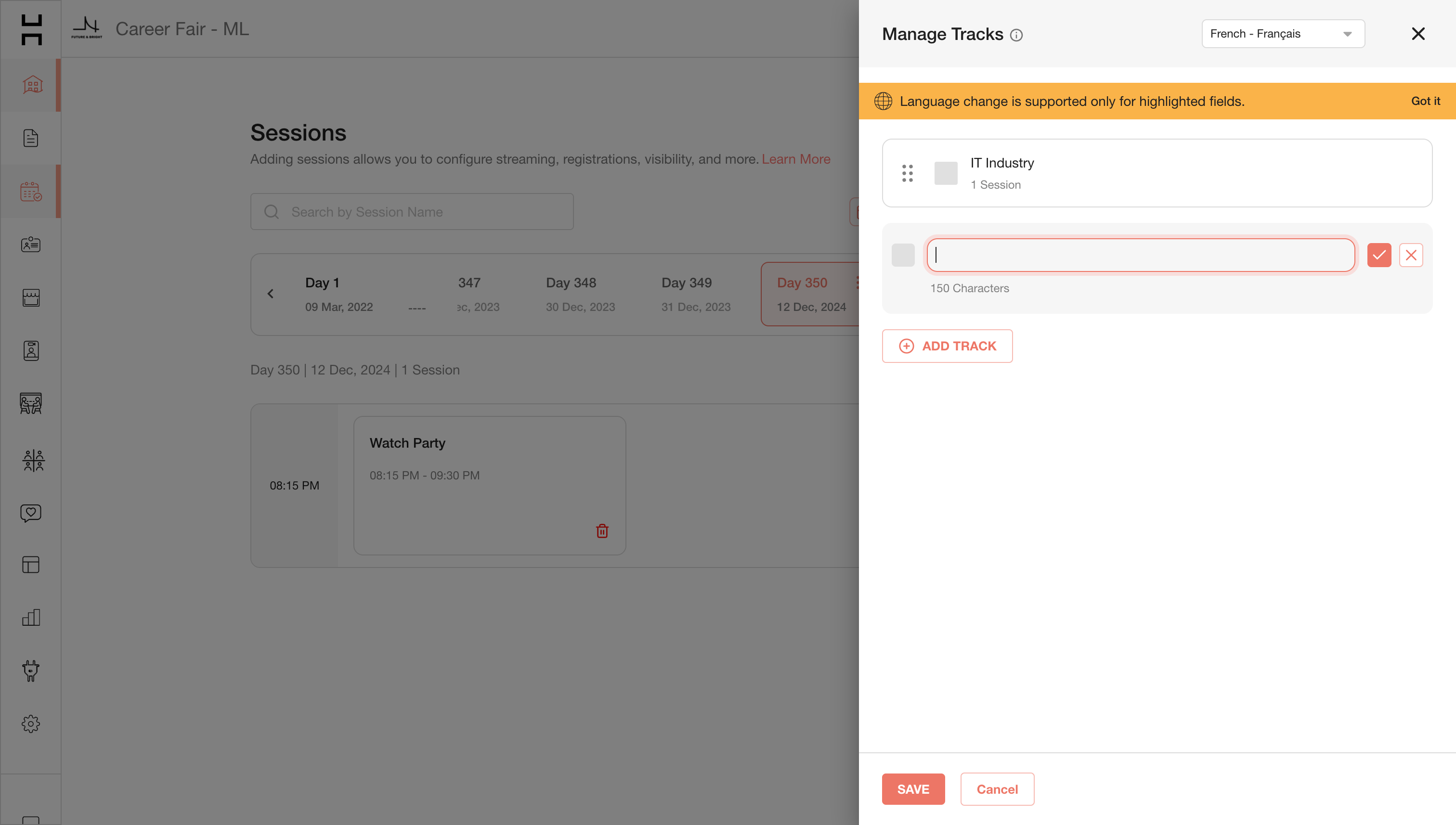Open the layout template sidebar icon
Screen dimensions: 1456x825
coord(31,564)
